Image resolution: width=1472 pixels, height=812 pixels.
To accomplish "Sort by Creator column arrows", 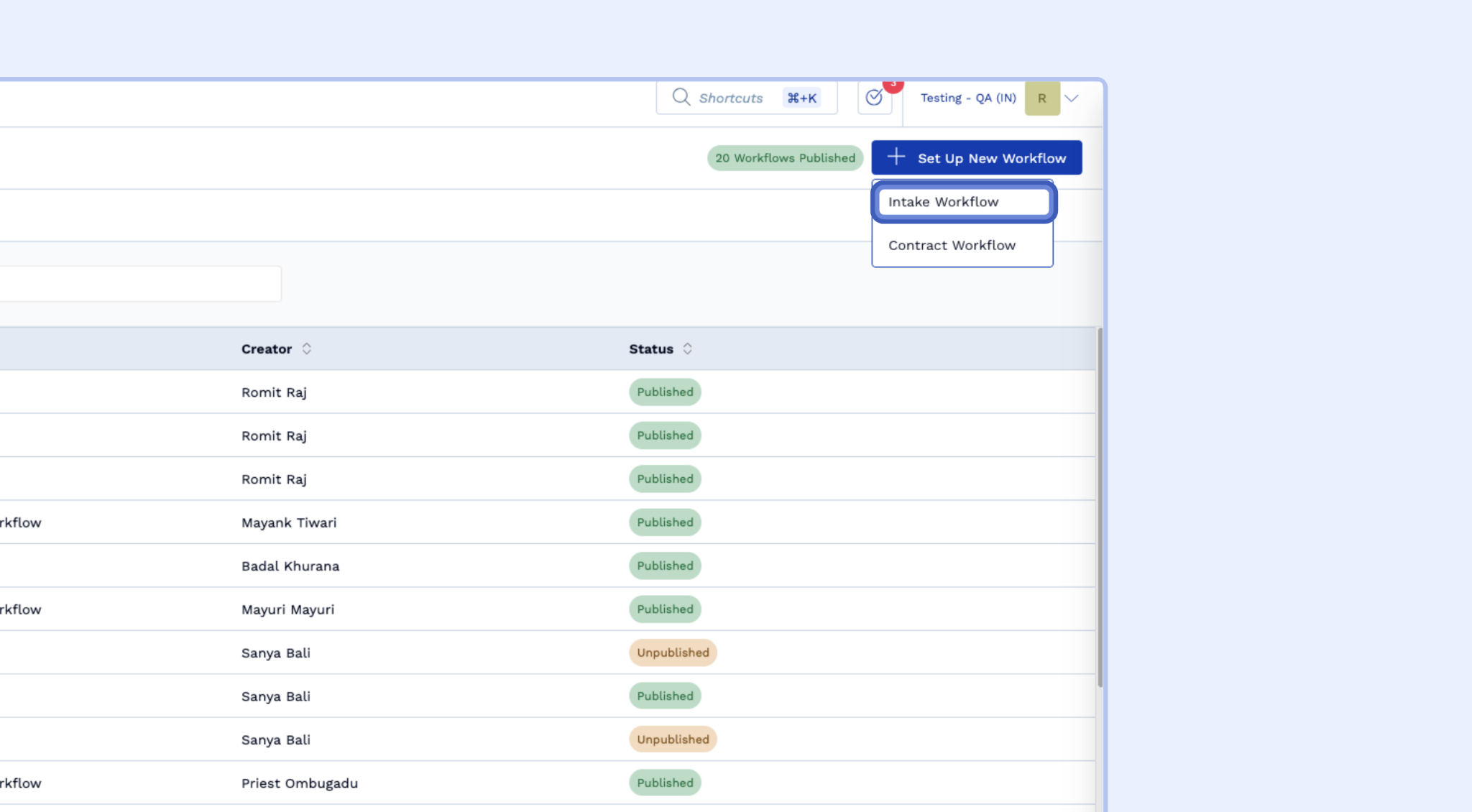I will (306, 349).
